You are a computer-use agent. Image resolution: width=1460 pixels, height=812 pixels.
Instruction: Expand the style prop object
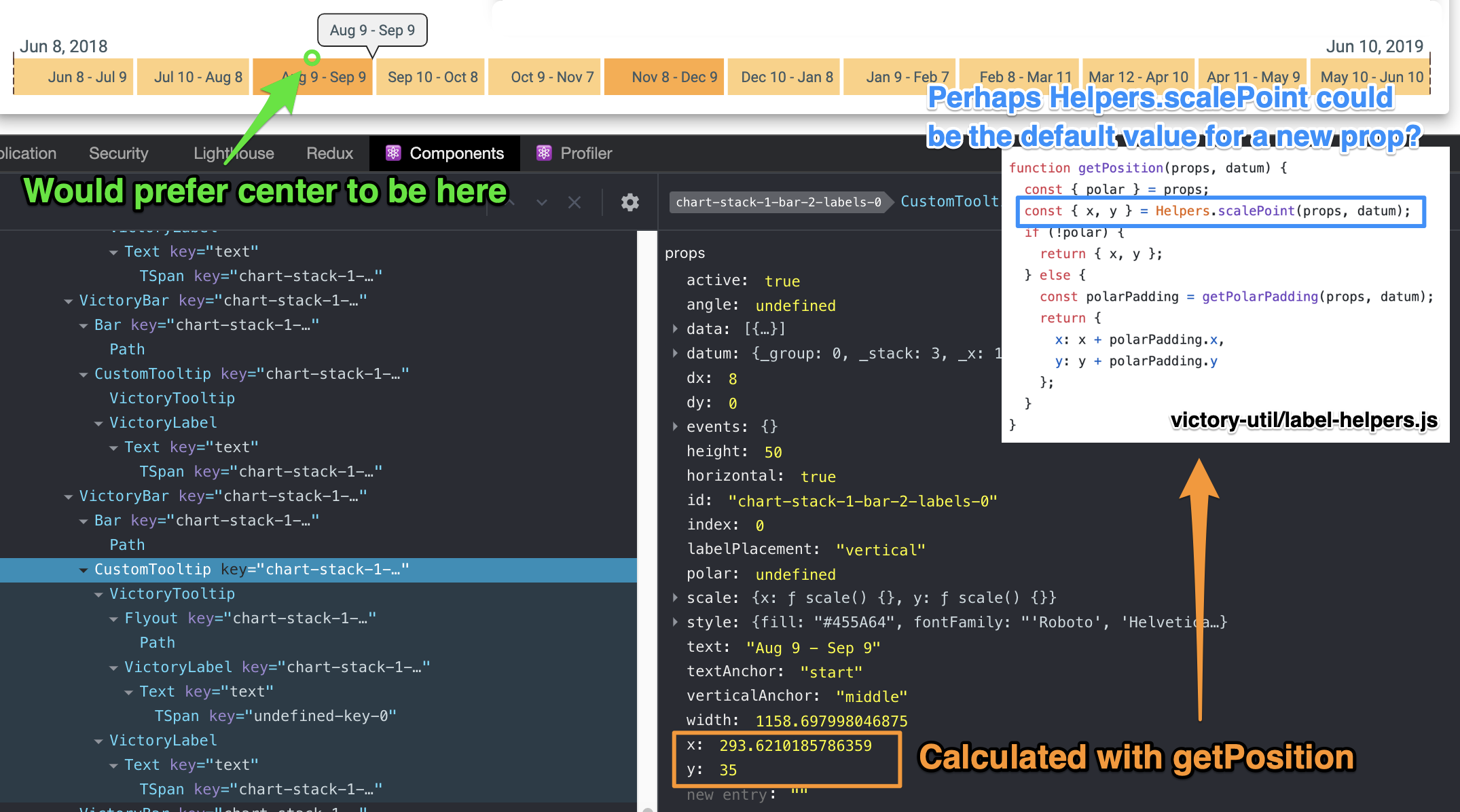pos(675,622)
